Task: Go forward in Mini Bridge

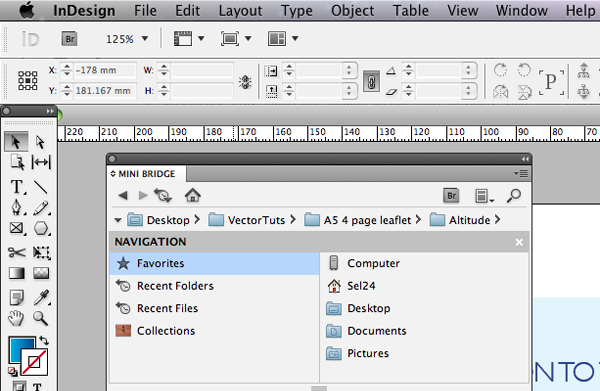Action: 143,196
